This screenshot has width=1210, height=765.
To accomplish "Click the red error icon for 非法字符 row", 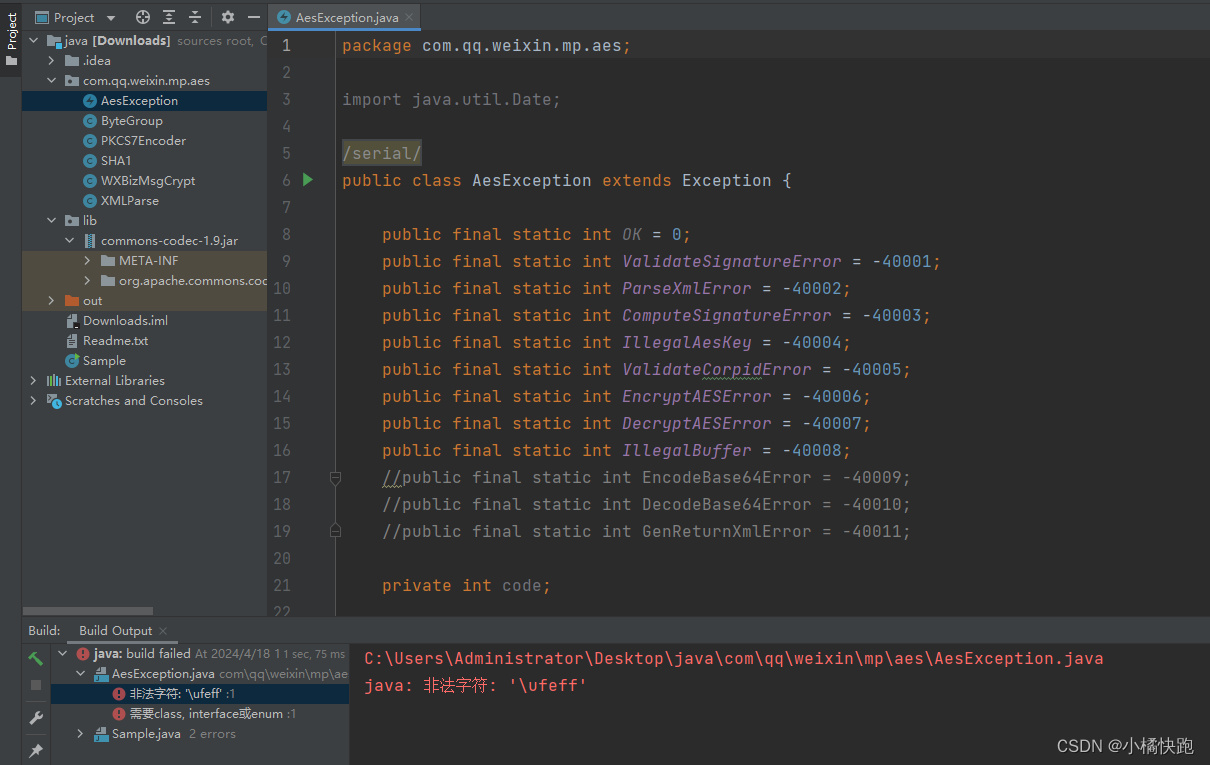I will [x=119, y=694].
